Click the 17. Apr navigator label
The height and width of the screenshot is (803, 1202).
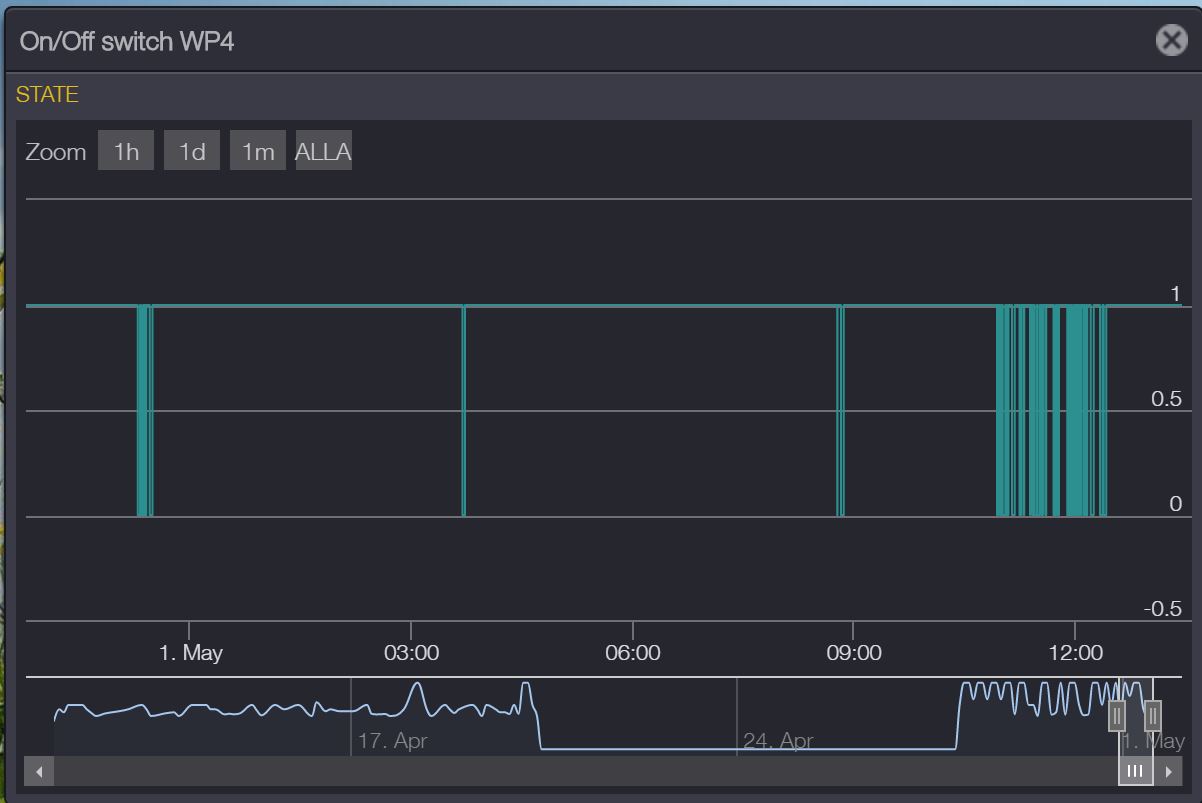pos(392,741)
